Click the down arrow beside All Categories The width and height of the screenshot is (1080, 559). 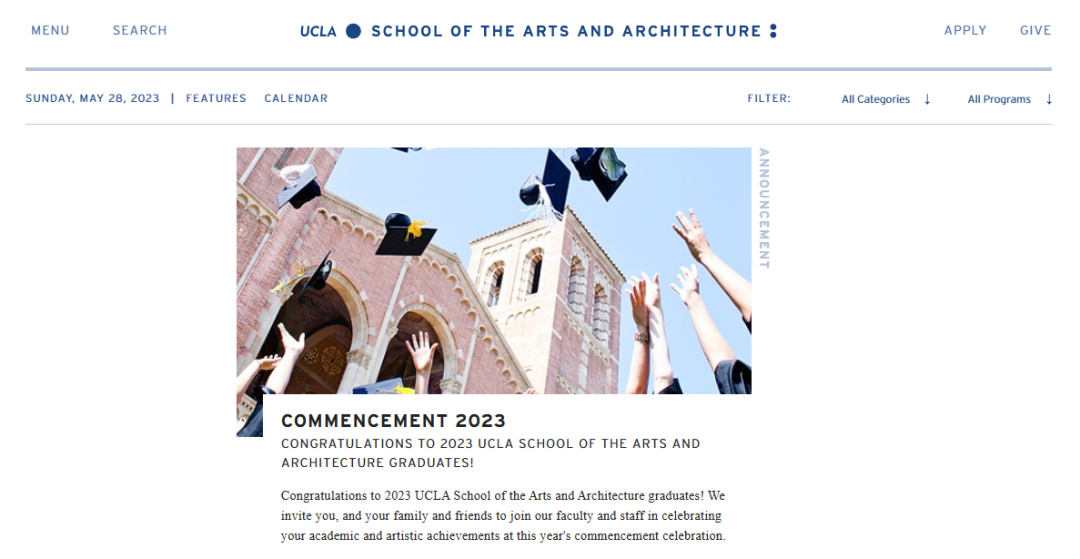point(927,99)
